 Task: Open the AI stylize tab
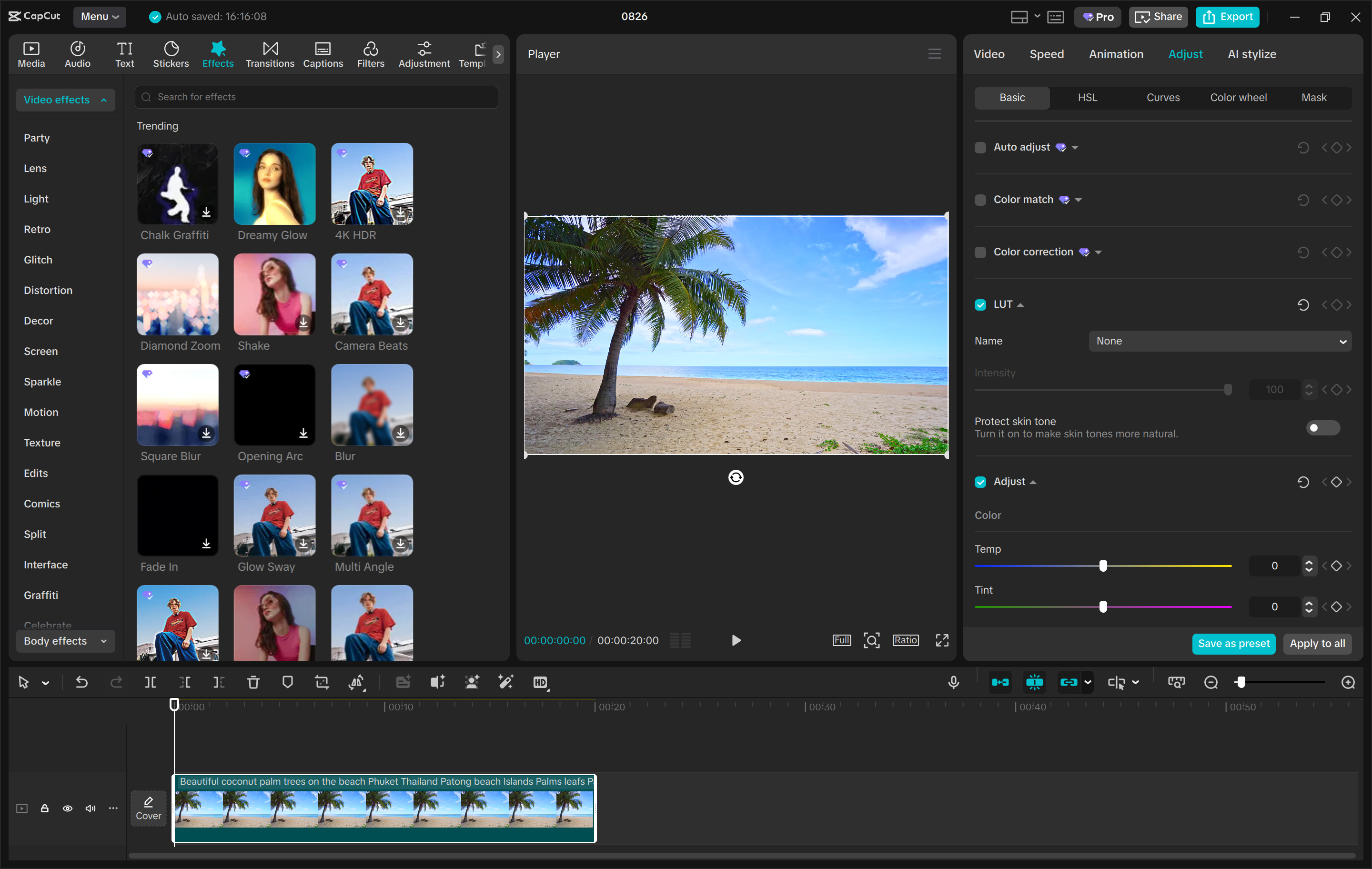point(1251,53)
